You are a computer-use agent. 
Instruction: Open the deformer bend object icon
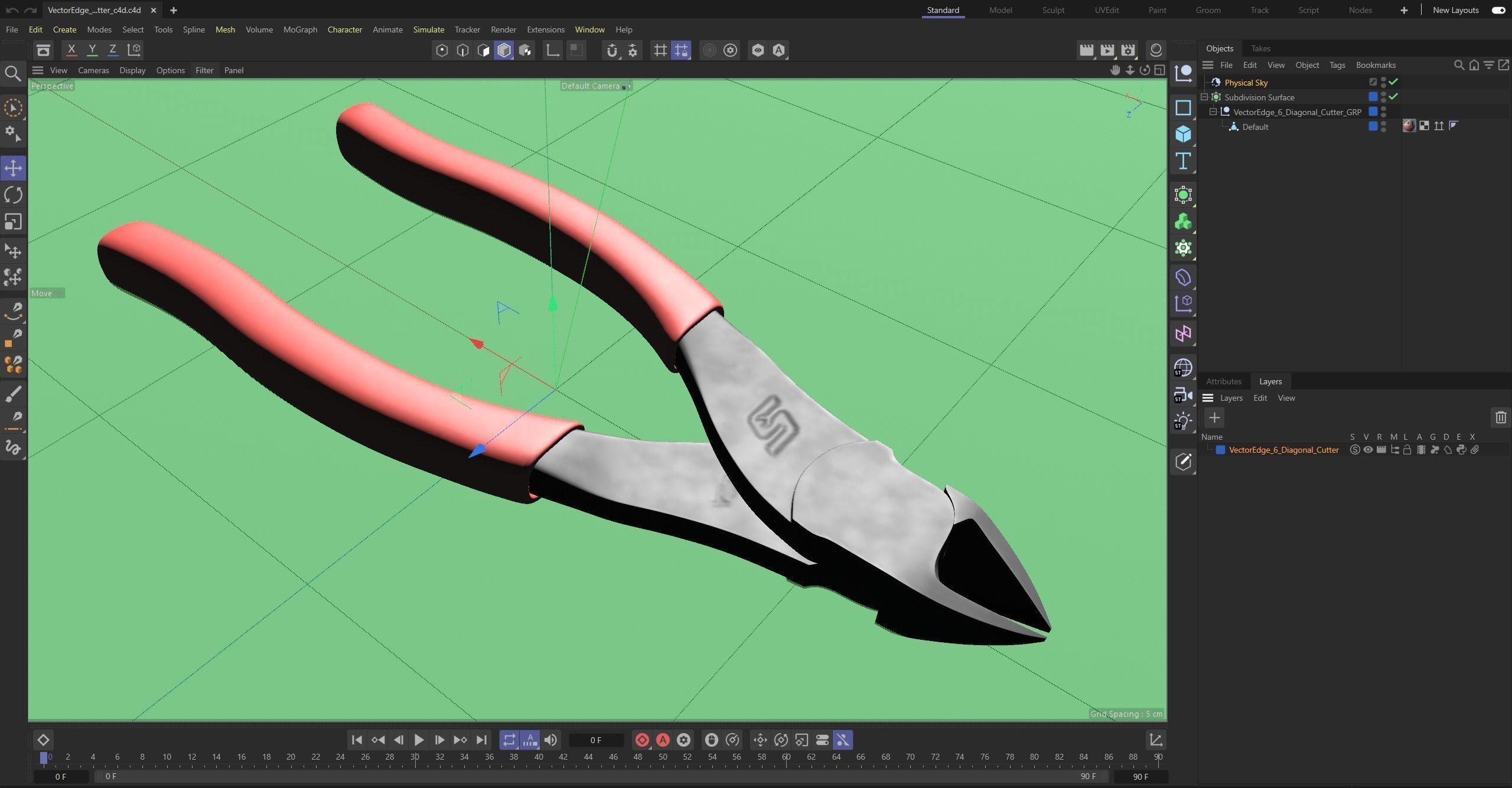click(x=1183, y=277)
